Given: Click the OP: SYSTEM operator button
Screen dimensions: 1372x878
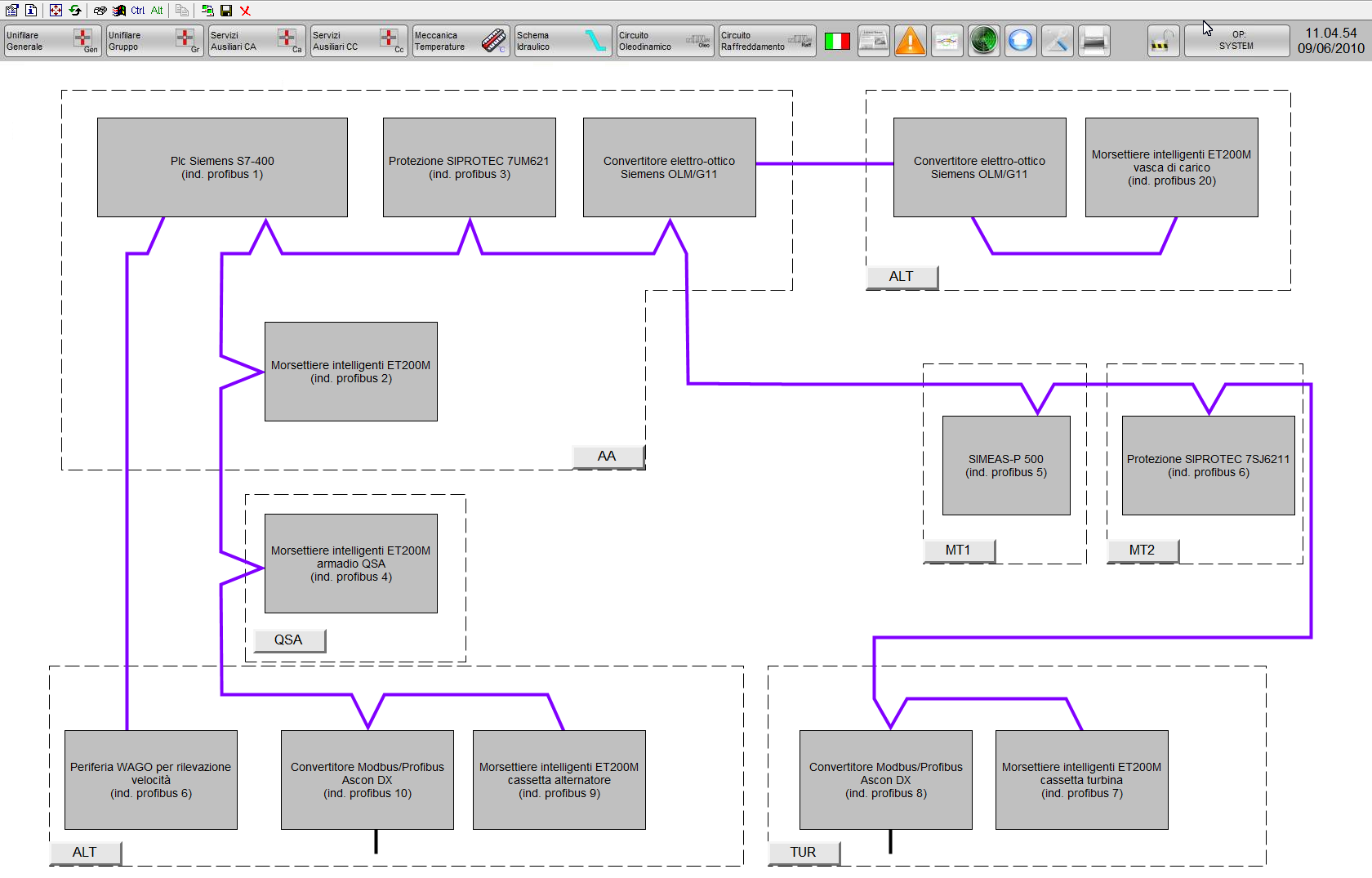Looking at the screenshot, I should click(x=1236, y=41).
